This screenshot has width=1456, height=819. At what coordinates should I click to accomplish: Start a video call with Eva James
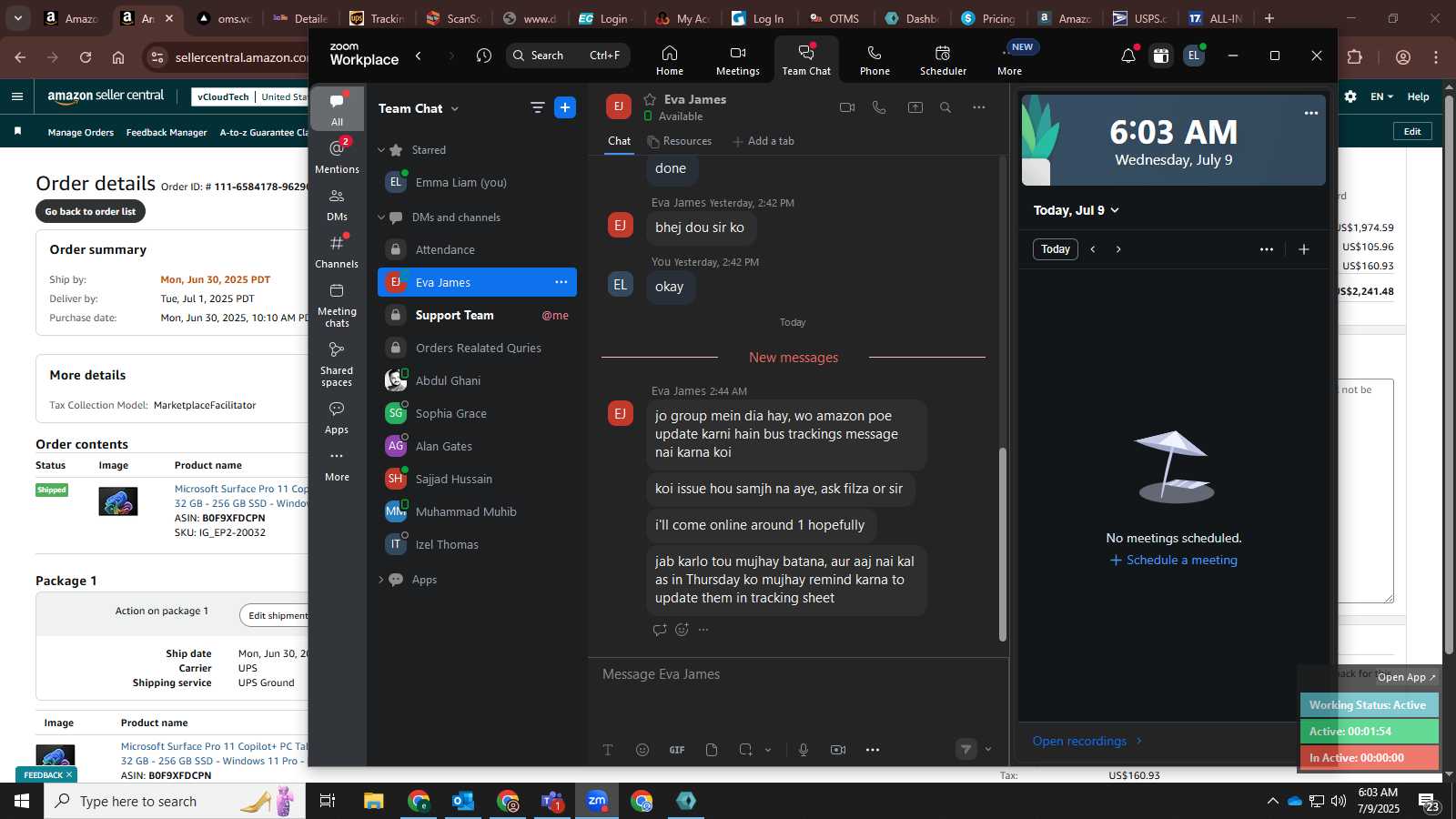pyautogui.click(x=847, y=107)
